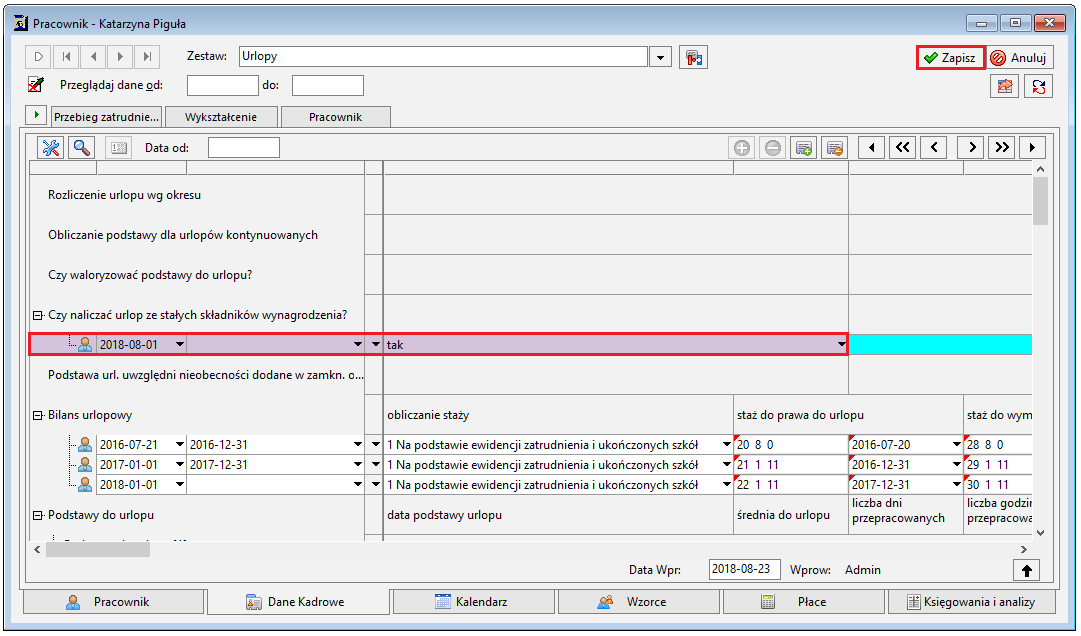The image size is (1081, 636).
Task: Click the grey minus remove button
Action: coord(773,147)
